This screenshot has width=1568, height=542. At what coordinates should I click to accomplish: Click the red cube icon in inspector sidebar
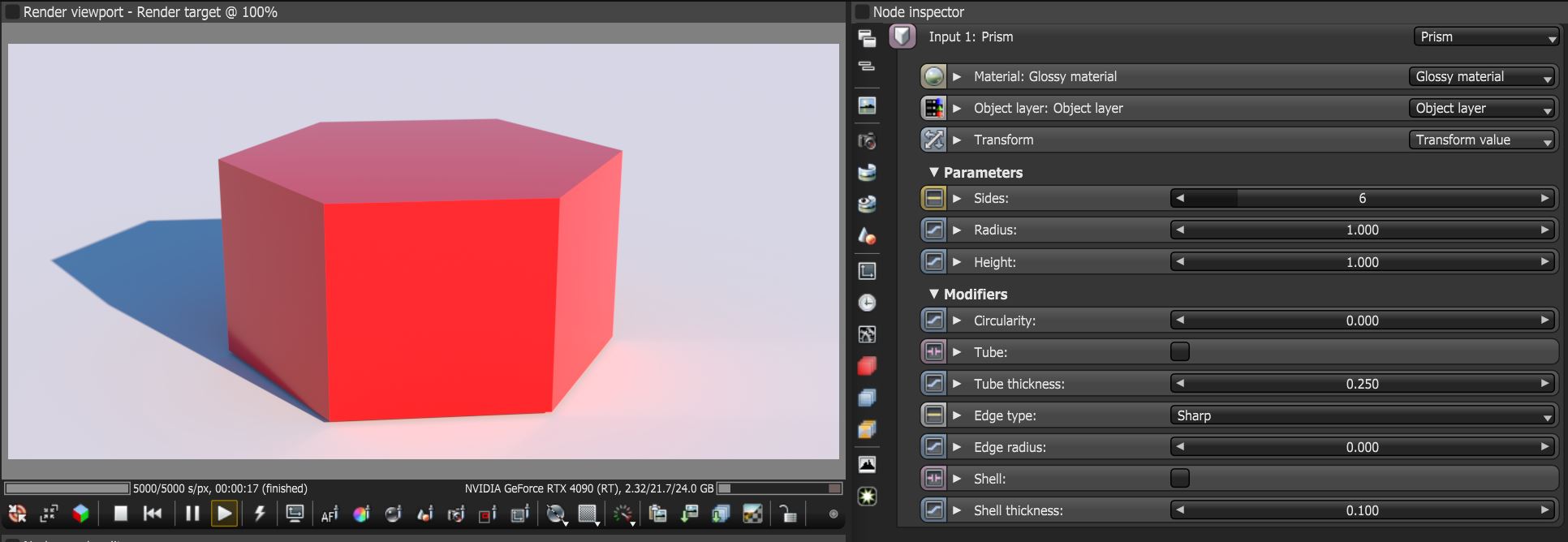[x=867, y=366]
